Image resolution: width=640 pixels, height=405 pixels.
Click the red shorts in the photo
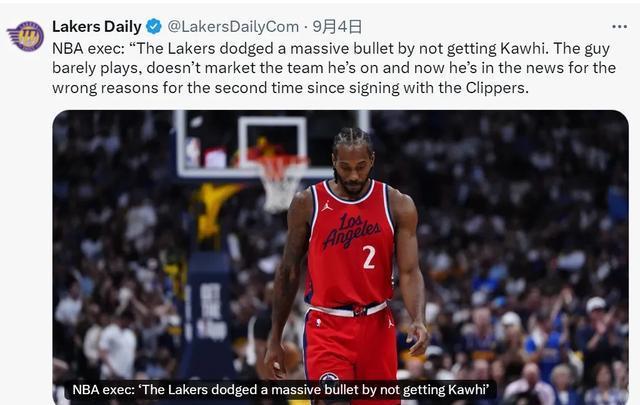[350, 351]
